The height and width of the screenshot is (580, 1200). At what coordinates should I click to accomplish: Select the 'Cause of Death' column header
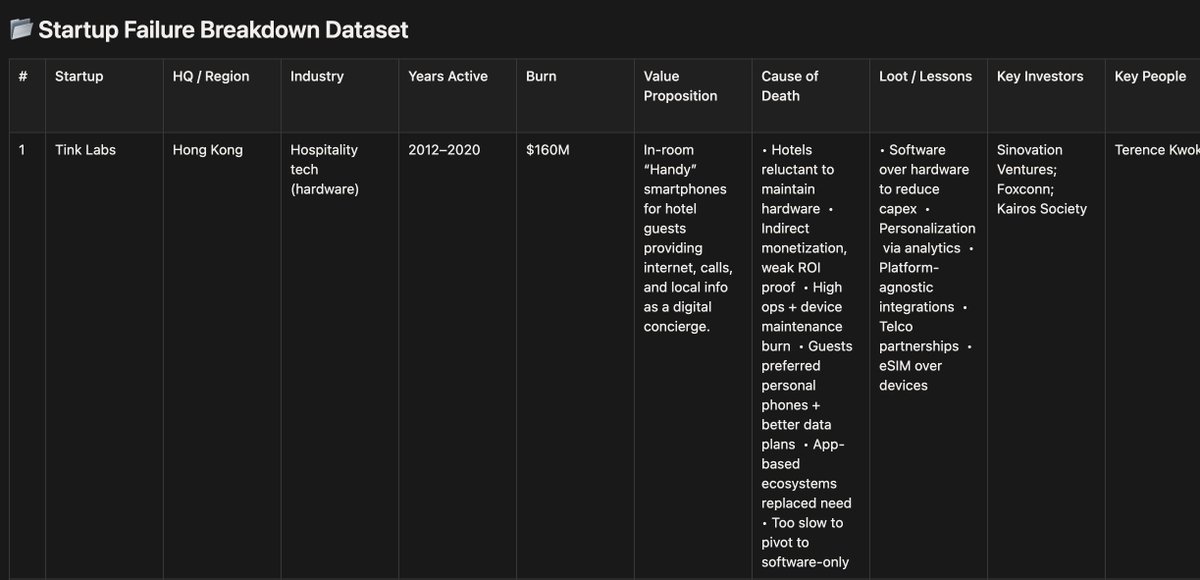(812, 95)
